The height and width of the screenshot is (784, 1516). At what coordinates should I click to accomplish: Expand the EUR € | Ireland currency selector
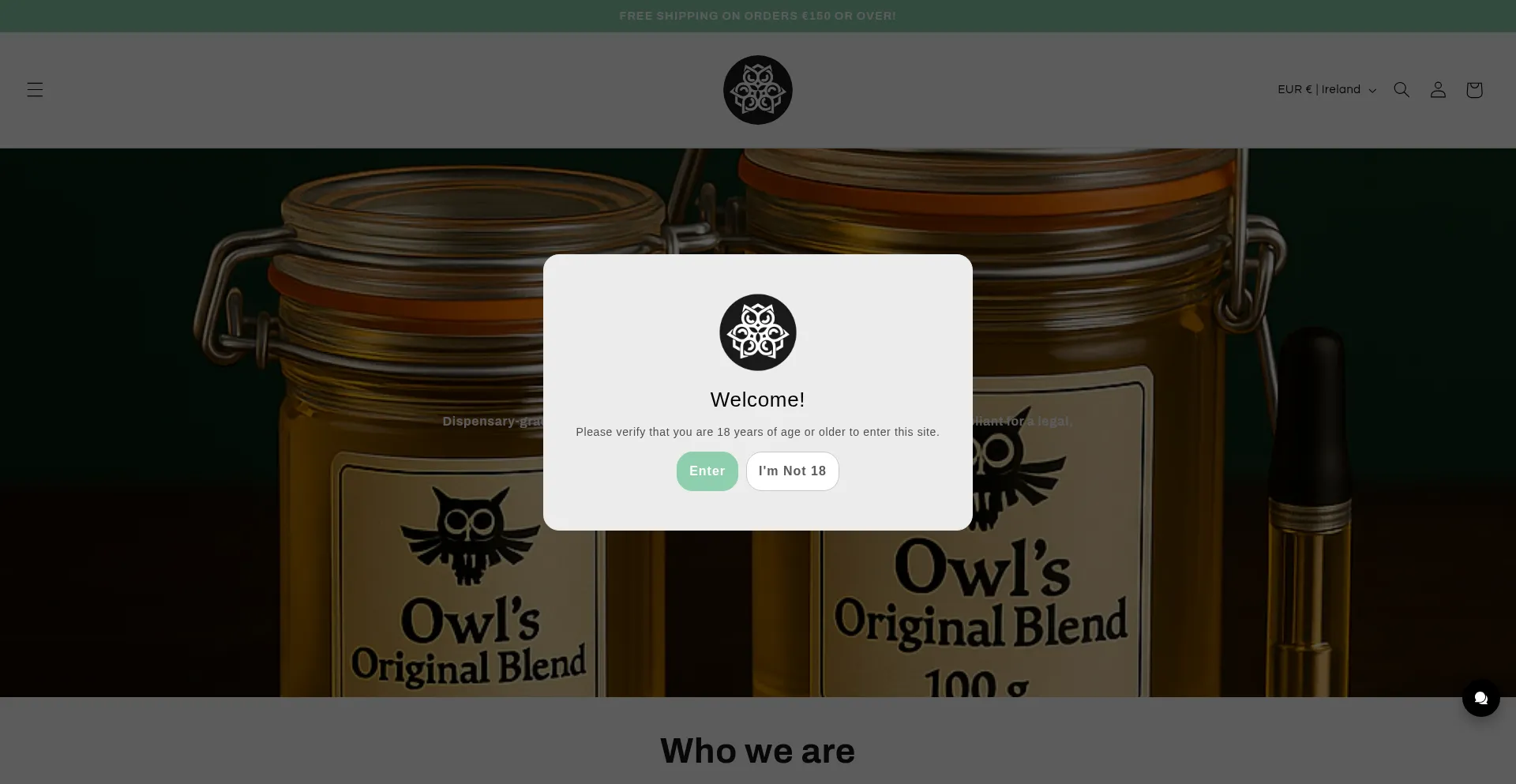(1326, 90)
